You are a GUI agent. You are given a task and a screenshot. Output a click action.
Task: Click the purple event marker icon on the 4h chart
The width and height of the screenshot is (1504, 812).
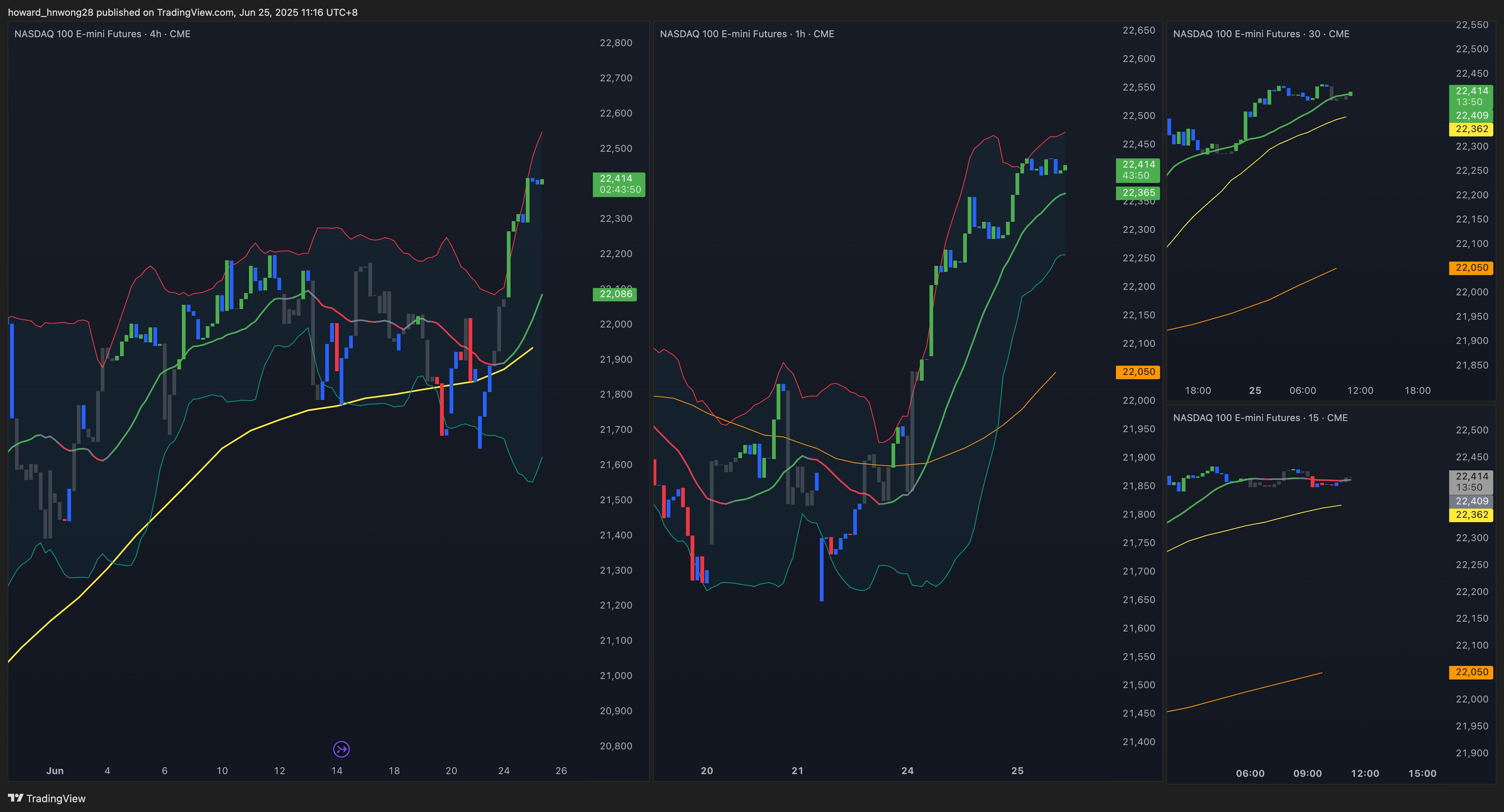pos(341,749)
